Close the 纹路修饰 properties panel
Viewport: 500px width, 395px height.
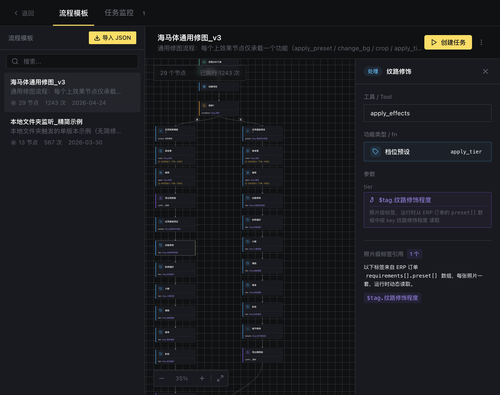point(485,71)
